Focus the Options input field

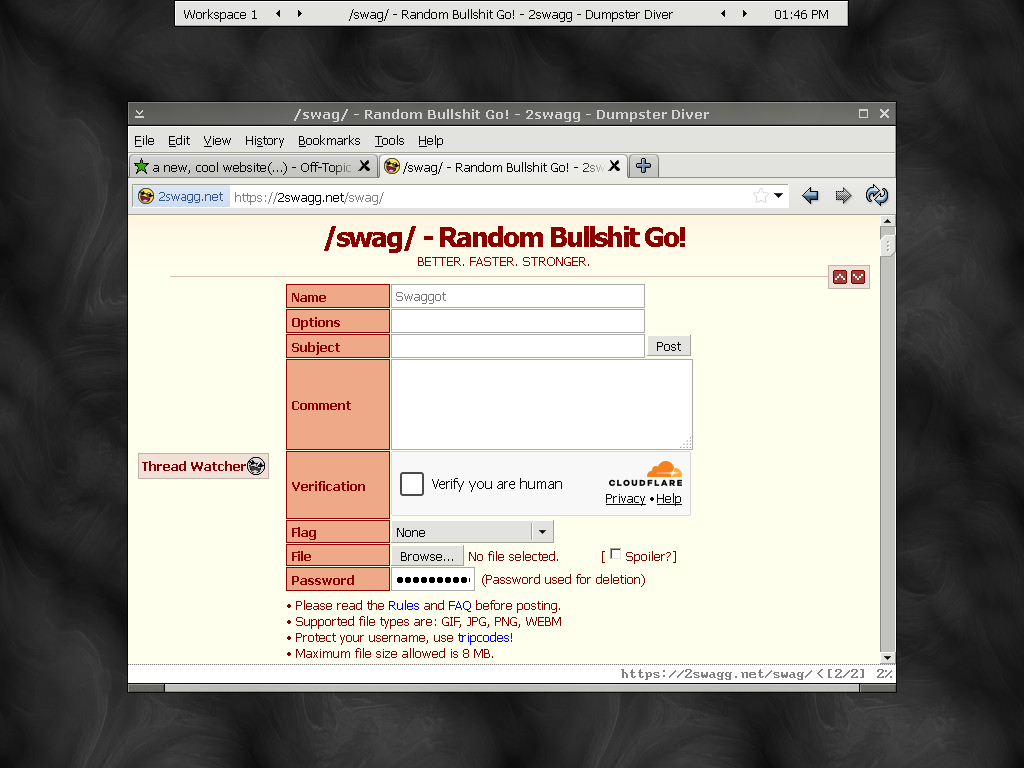click(518, 321)
